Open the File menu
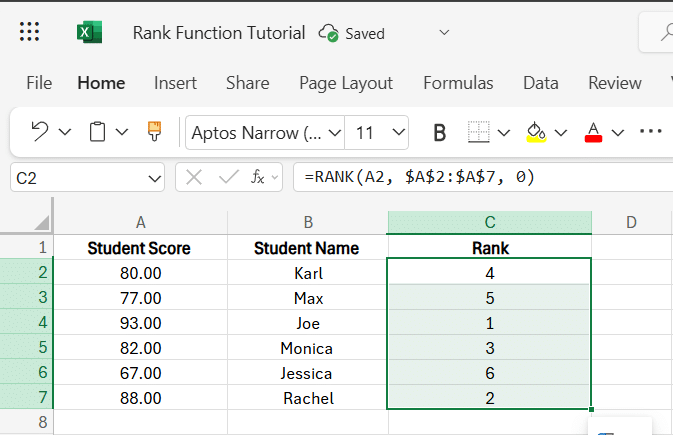673x435 pixels. [x=39, y=83]
